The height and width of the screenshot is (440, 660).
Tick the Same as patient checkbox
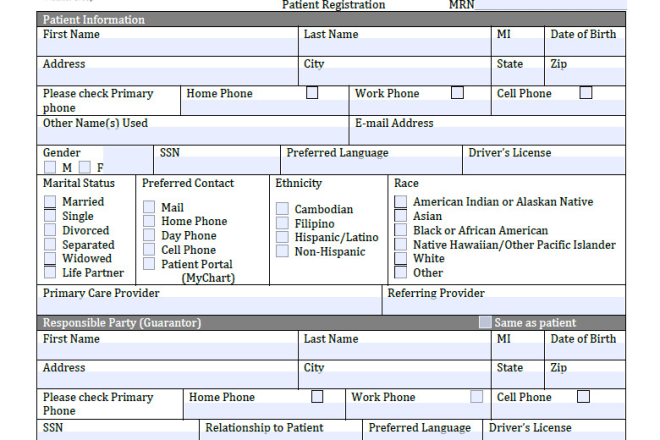tap(485, 323)
